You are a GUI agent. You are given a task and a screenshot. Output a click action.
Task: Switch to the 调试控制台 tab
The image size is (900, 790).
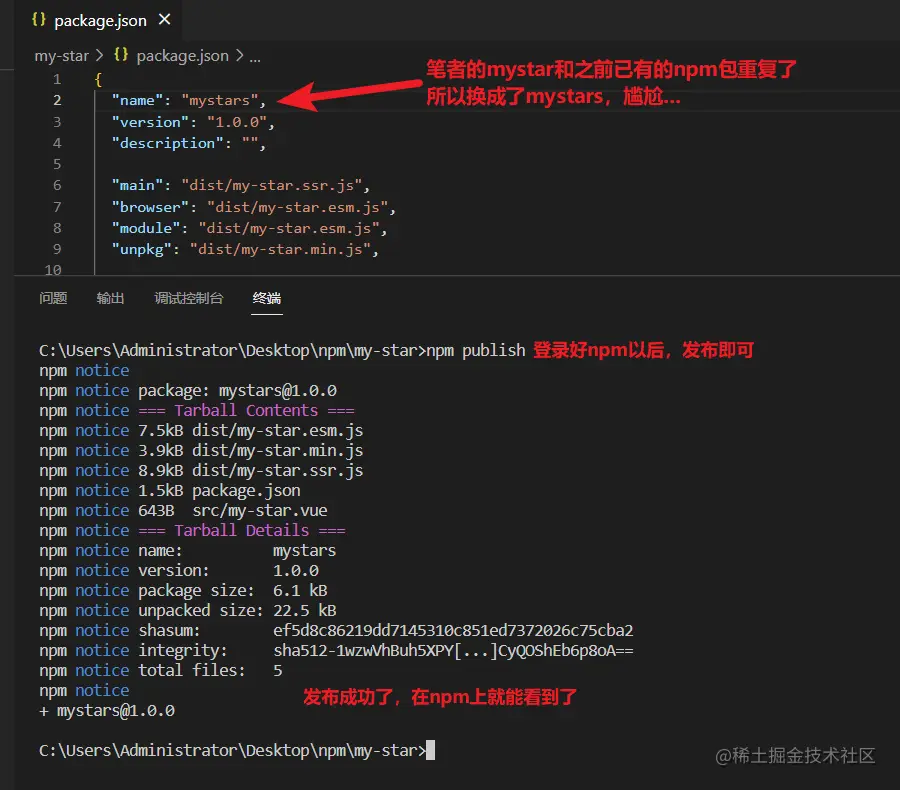[189, 298]
